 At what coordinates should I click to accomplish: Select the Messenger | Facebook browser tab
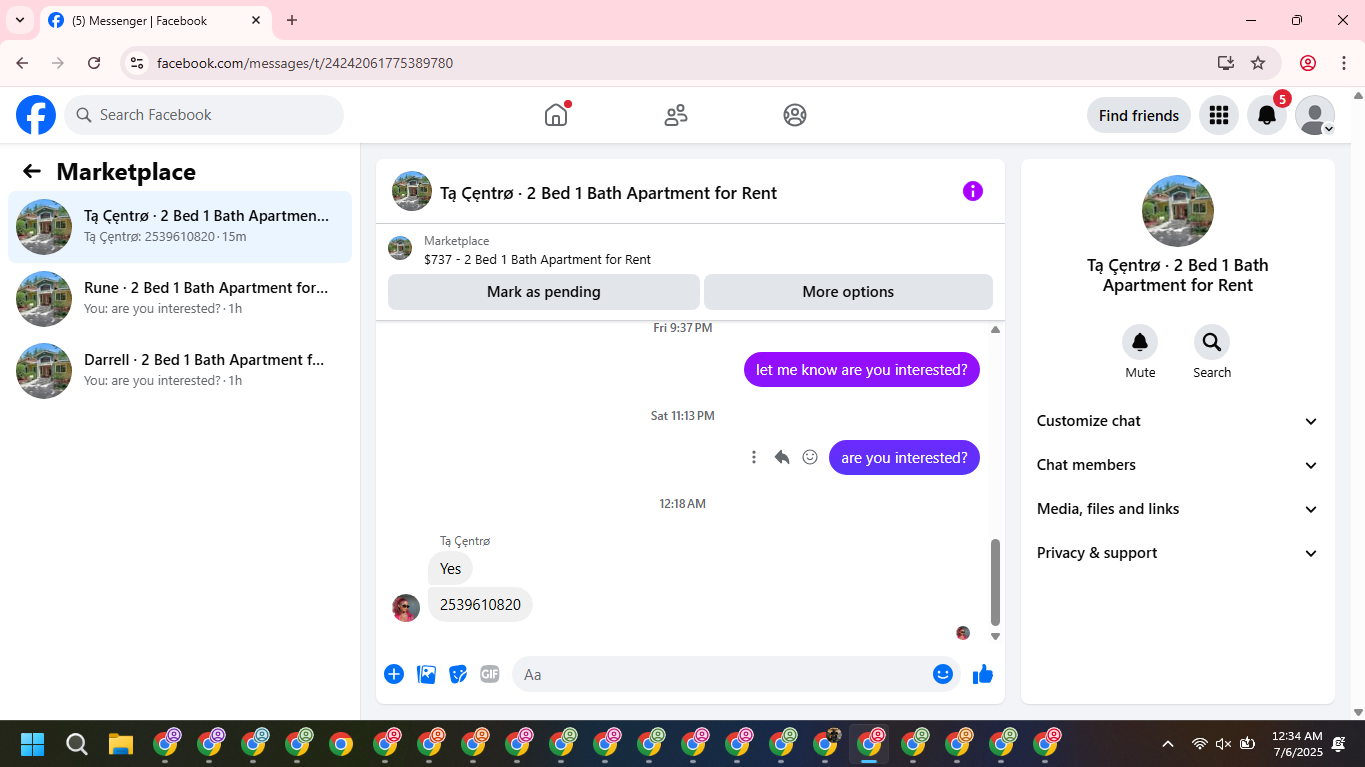(x=155, y=20)
